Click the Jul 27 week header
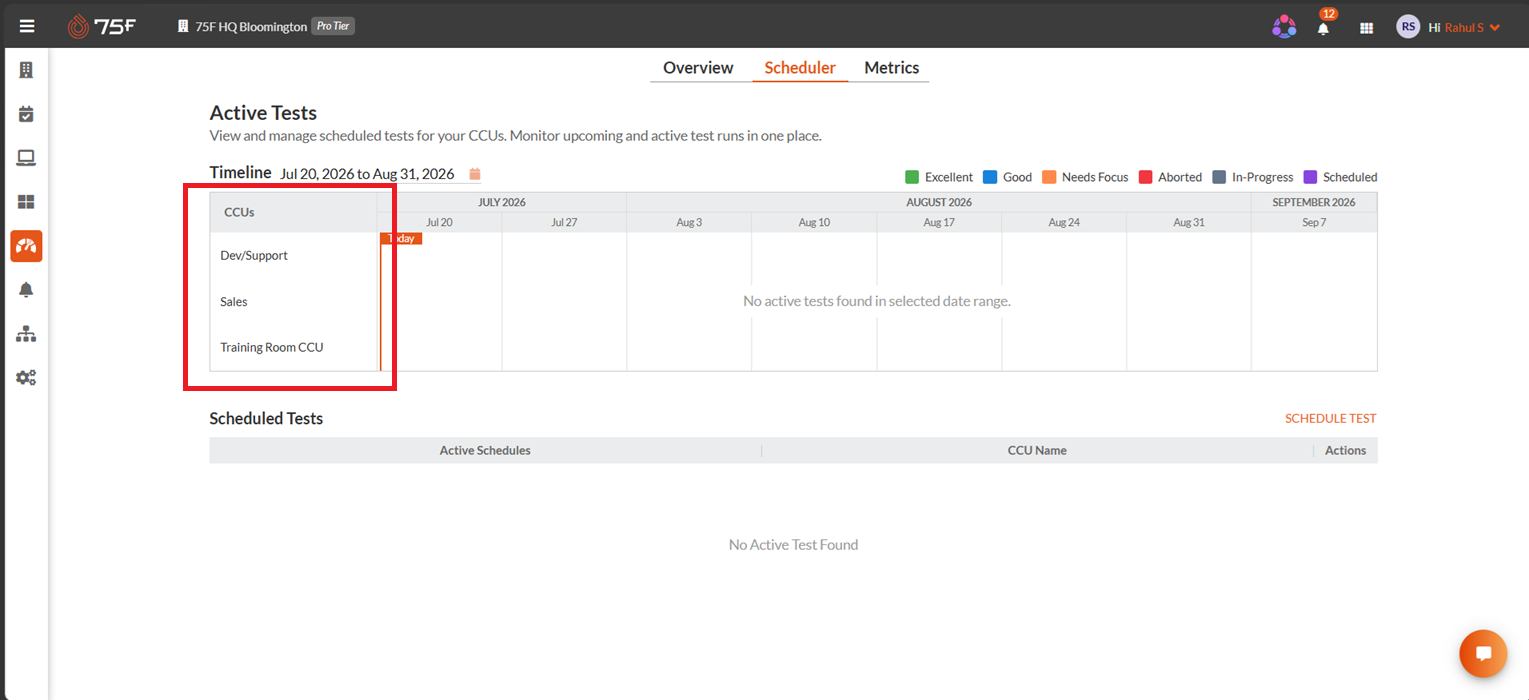The width and height of the screenshot is (1529, 700). point(564,222)
